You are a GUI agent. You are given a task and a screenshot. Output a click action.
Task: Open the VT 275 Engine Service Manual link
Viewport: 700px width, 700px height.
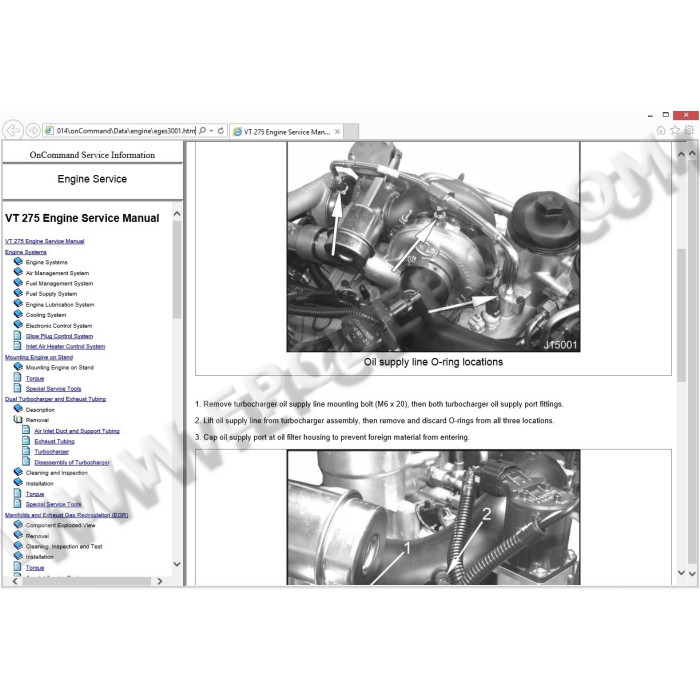point(44,241)
